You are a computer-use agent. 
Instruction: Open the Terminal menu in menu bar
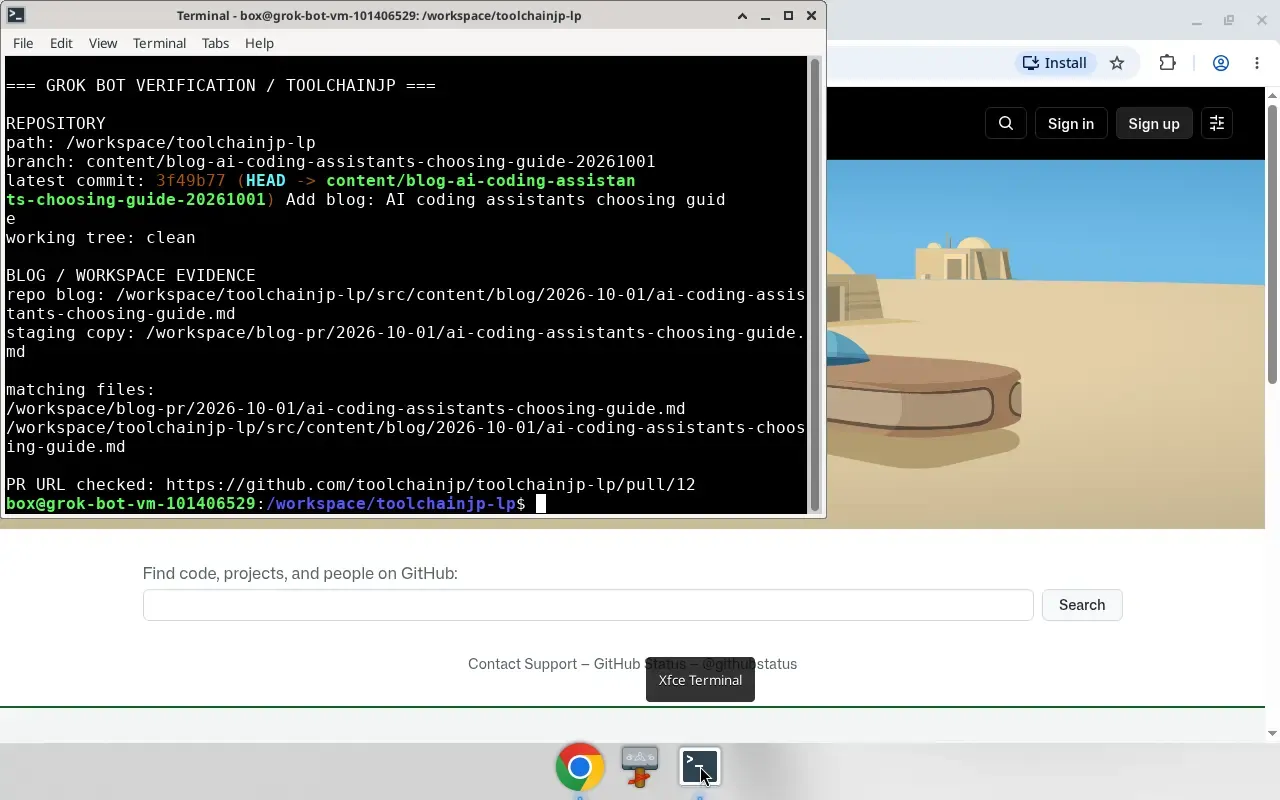pyautogui.click(x=159, y=43)
